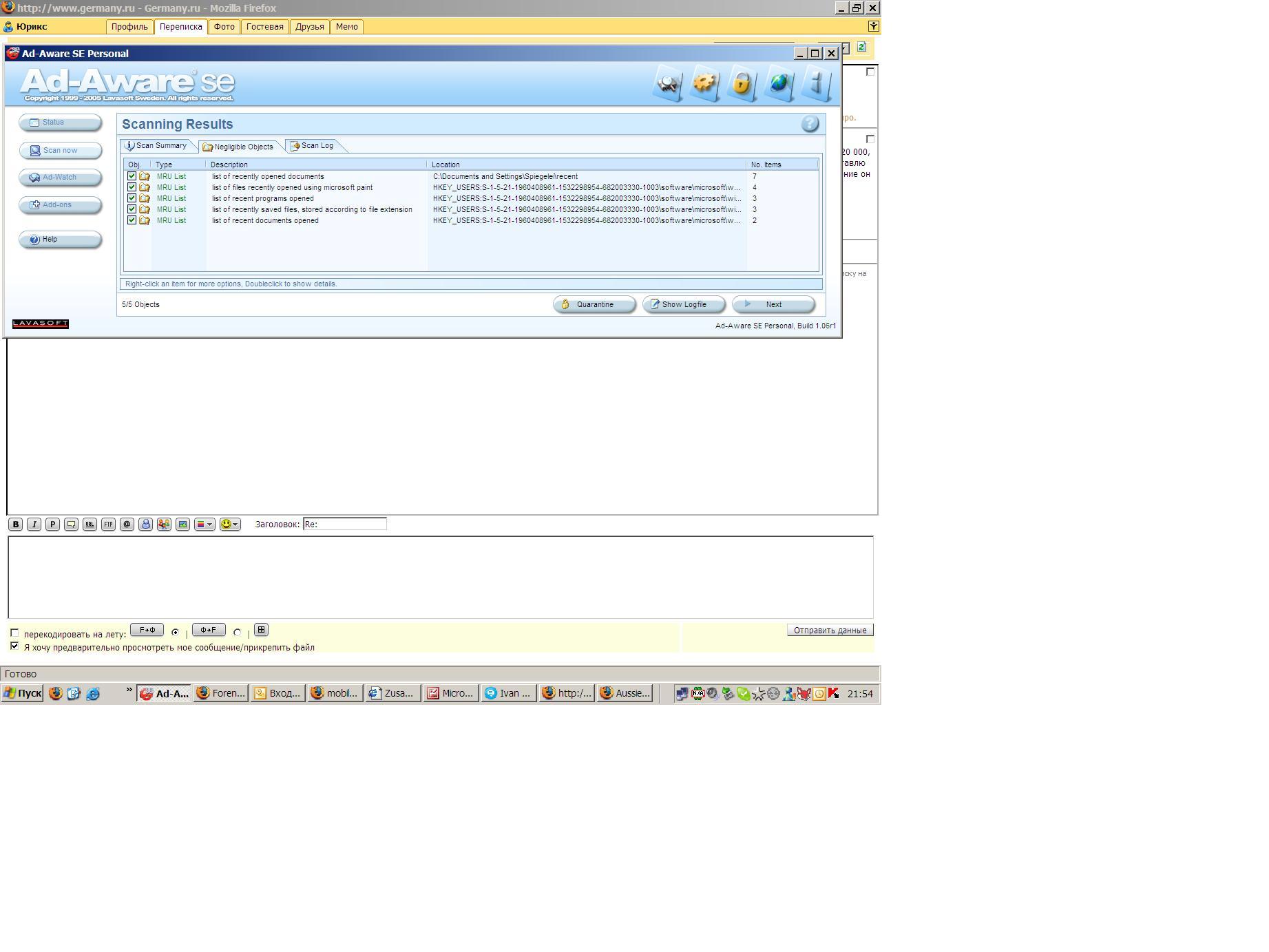The height and width of the screenshot is (952, 1269).
Task: Open the text color dropdown in editor
Action: pyautogui.click(x=204, y=525)
